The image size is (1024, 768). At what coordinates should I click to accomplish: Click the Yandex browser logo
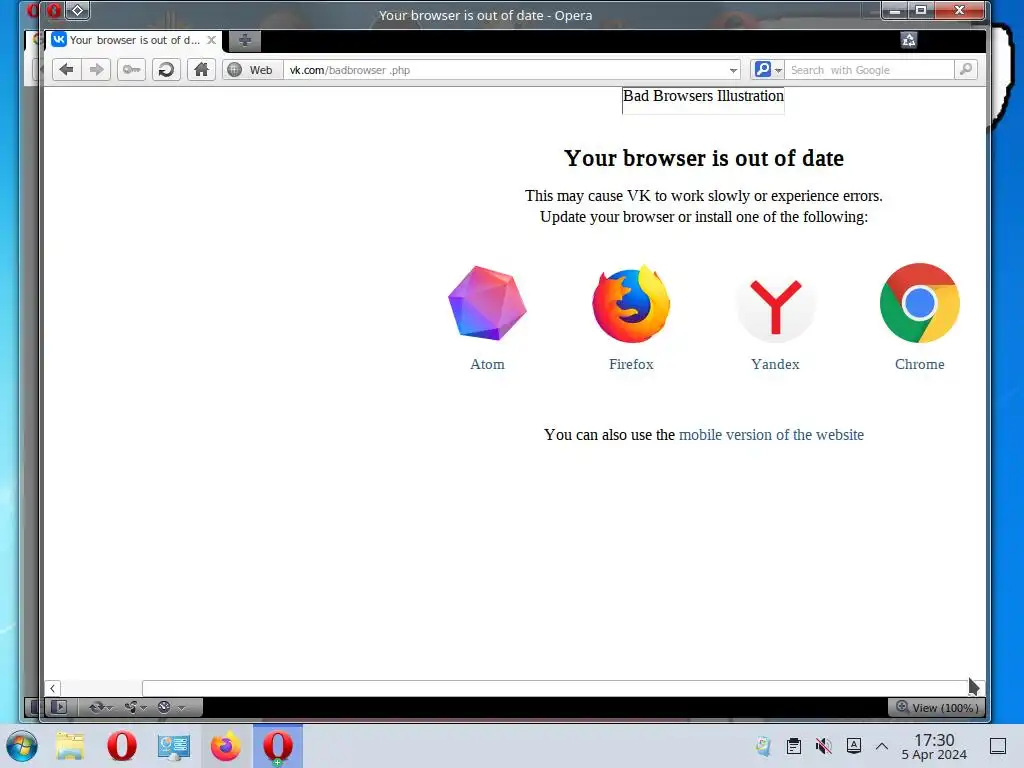(775, 303)
